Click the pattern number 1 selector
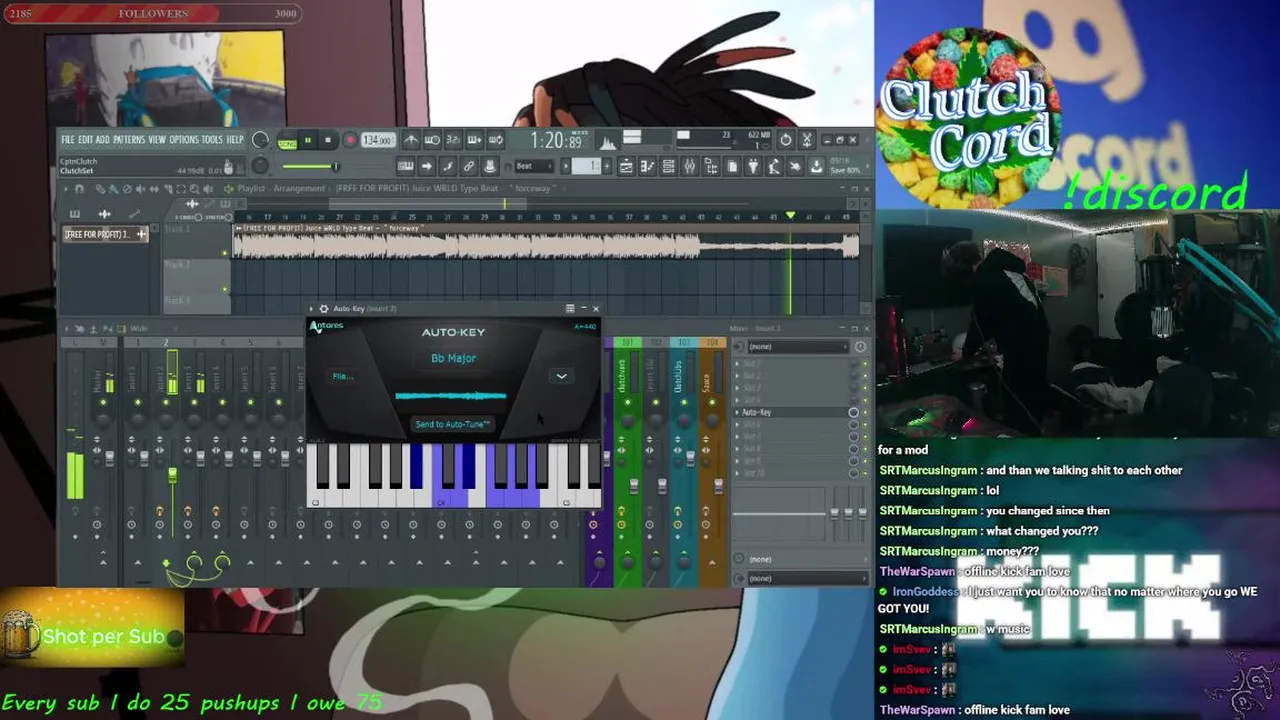The width and height of the screenshot is (1280, 720). (x=587, y=166)
